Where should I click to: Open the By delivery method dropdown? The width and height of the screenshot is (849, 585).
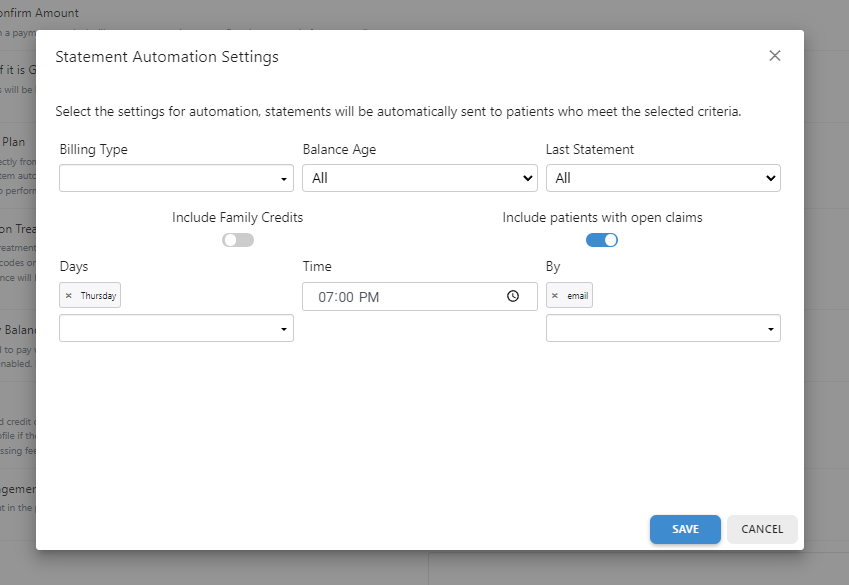(x=663, y=328)
